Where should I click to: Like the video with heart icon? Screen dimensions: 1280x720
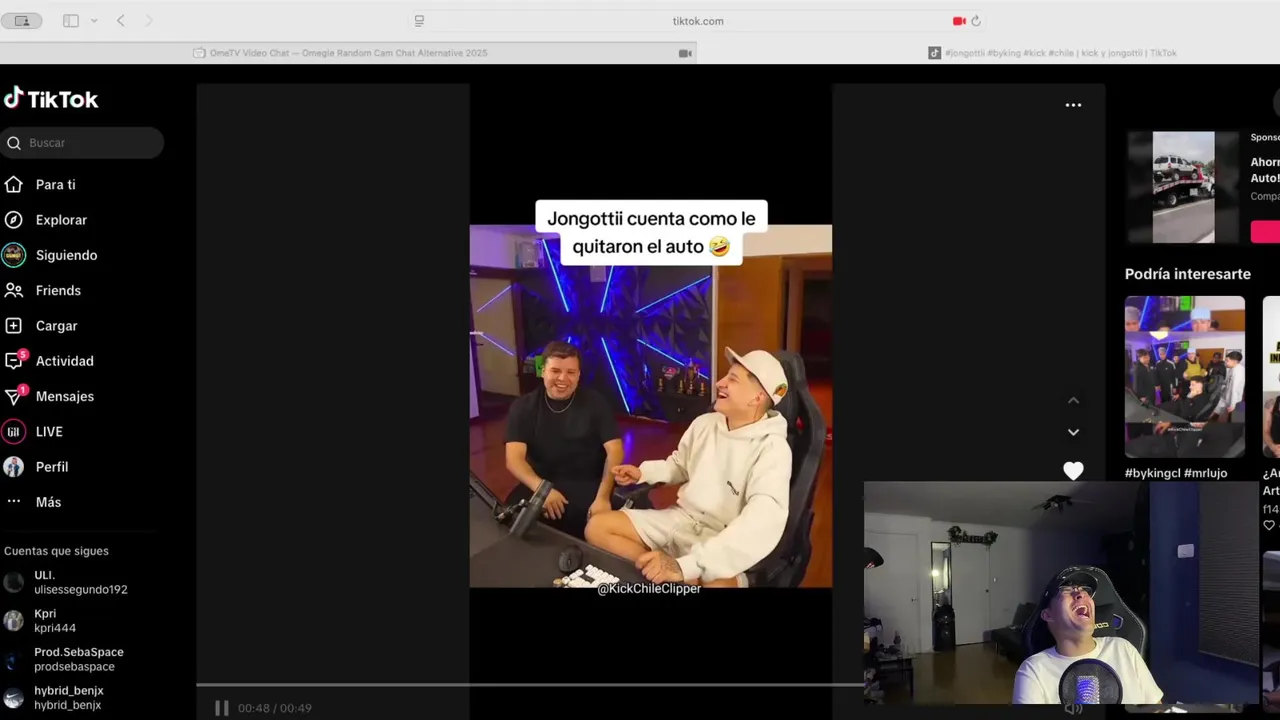pyautogui.click(x=1073, y=470)
